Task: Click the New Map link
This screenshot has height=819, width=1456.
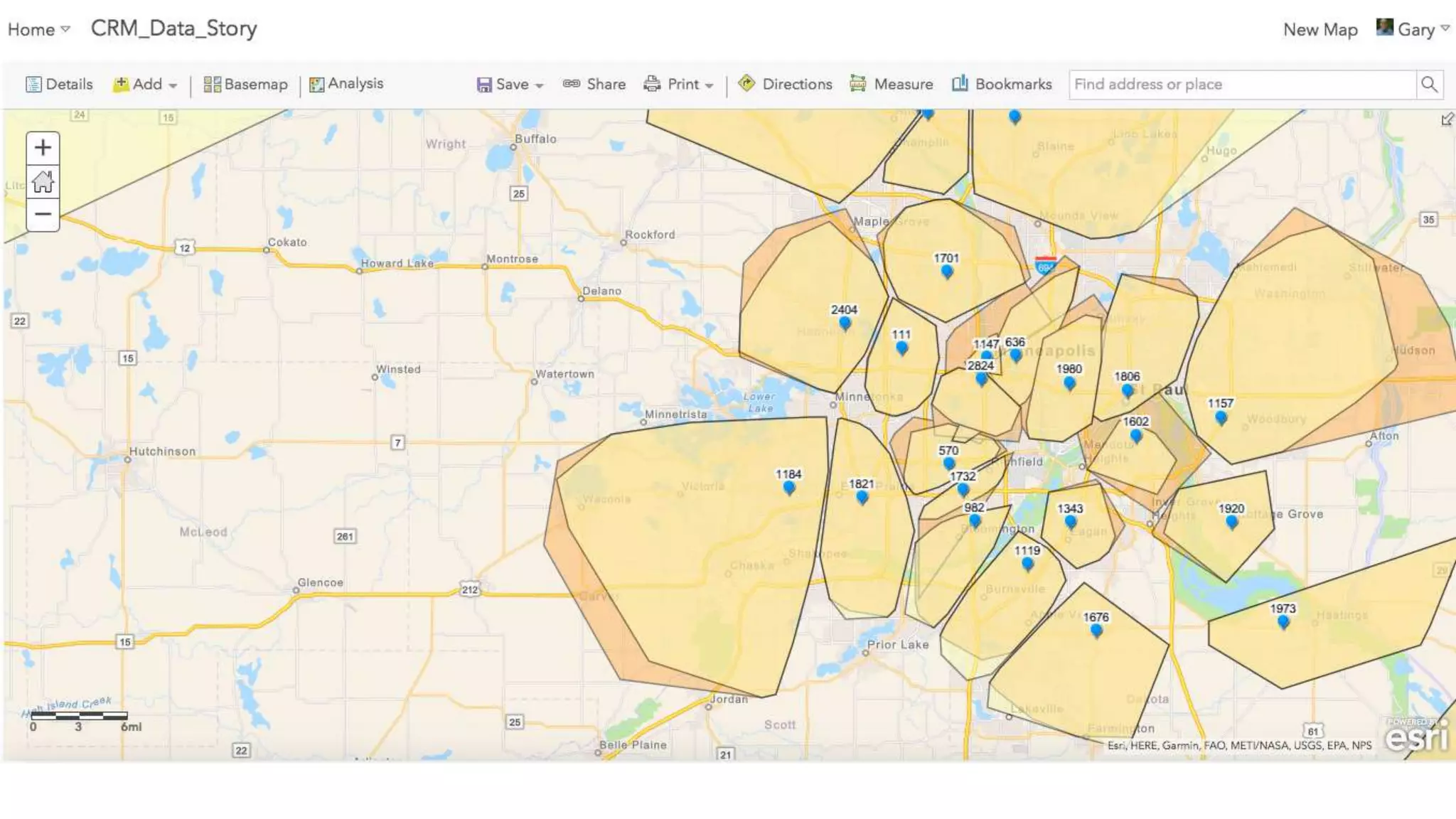Action: tap(1320, 29)
